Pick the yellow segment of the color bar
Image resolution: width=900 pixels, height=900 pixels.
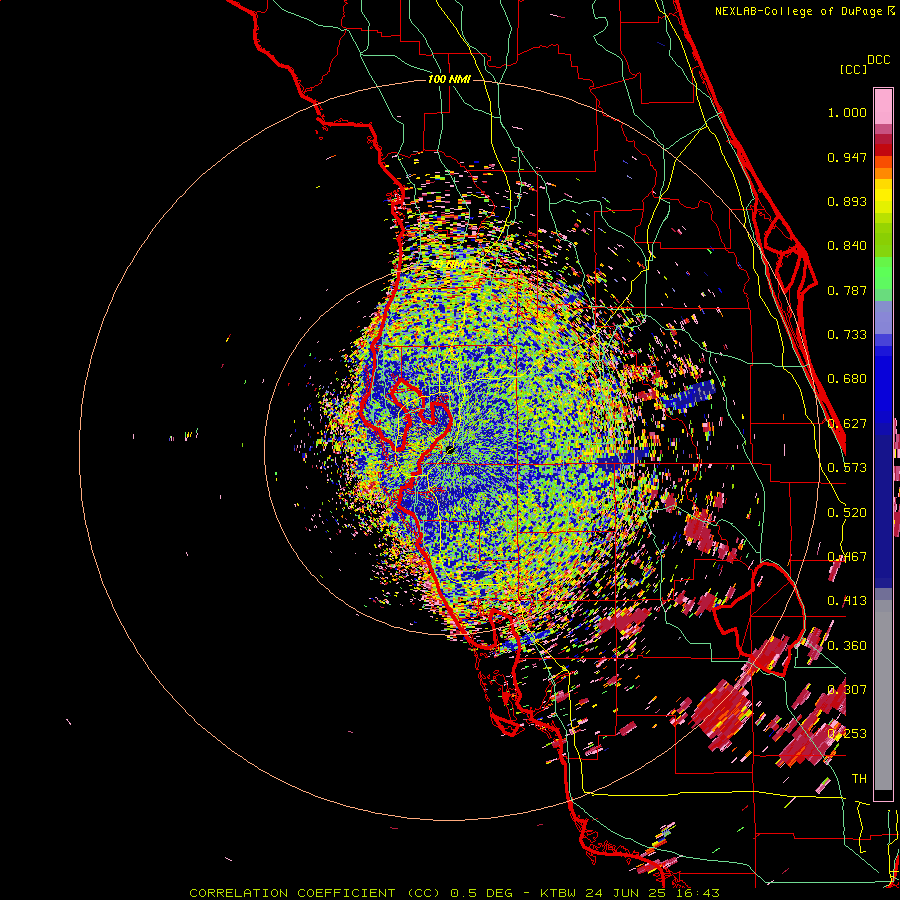pos(883,197)
